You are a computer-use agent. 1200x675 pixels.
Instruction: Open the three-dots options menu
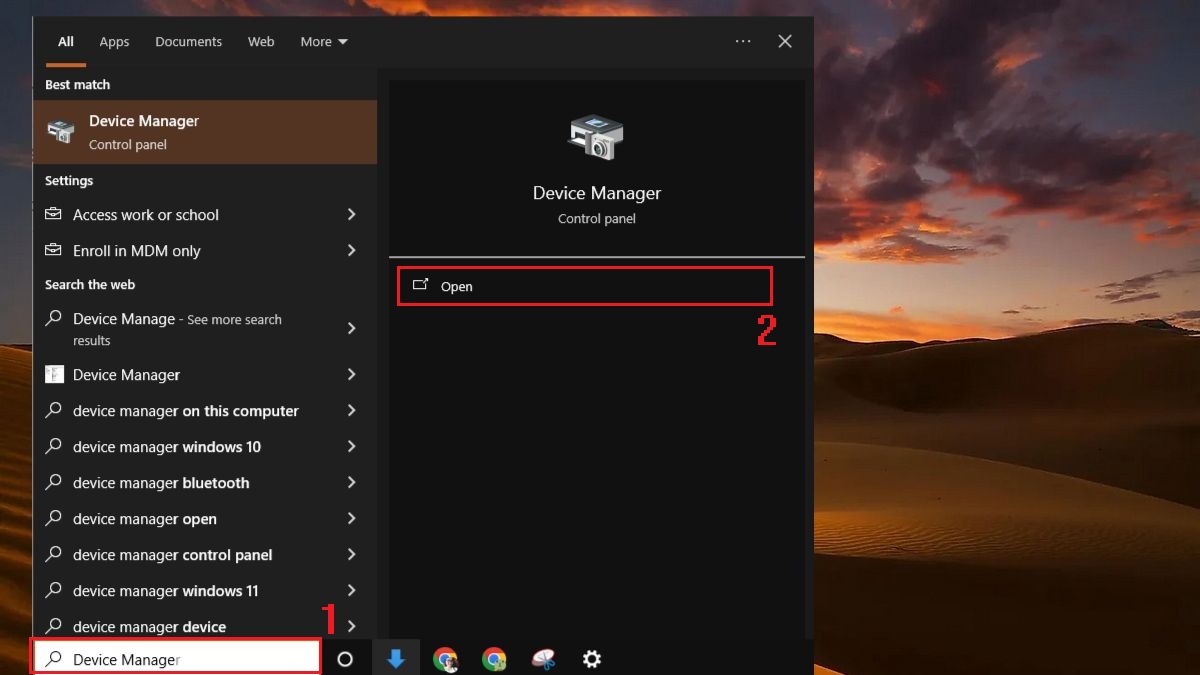[x=743, y=41]
